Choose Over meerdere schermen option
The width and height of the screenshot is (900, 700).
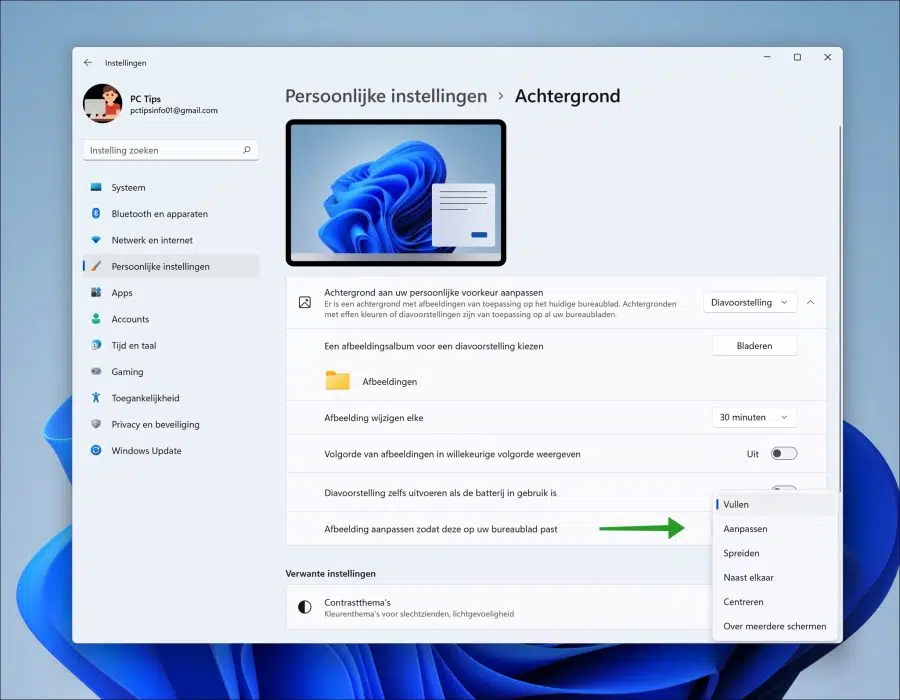774,627
